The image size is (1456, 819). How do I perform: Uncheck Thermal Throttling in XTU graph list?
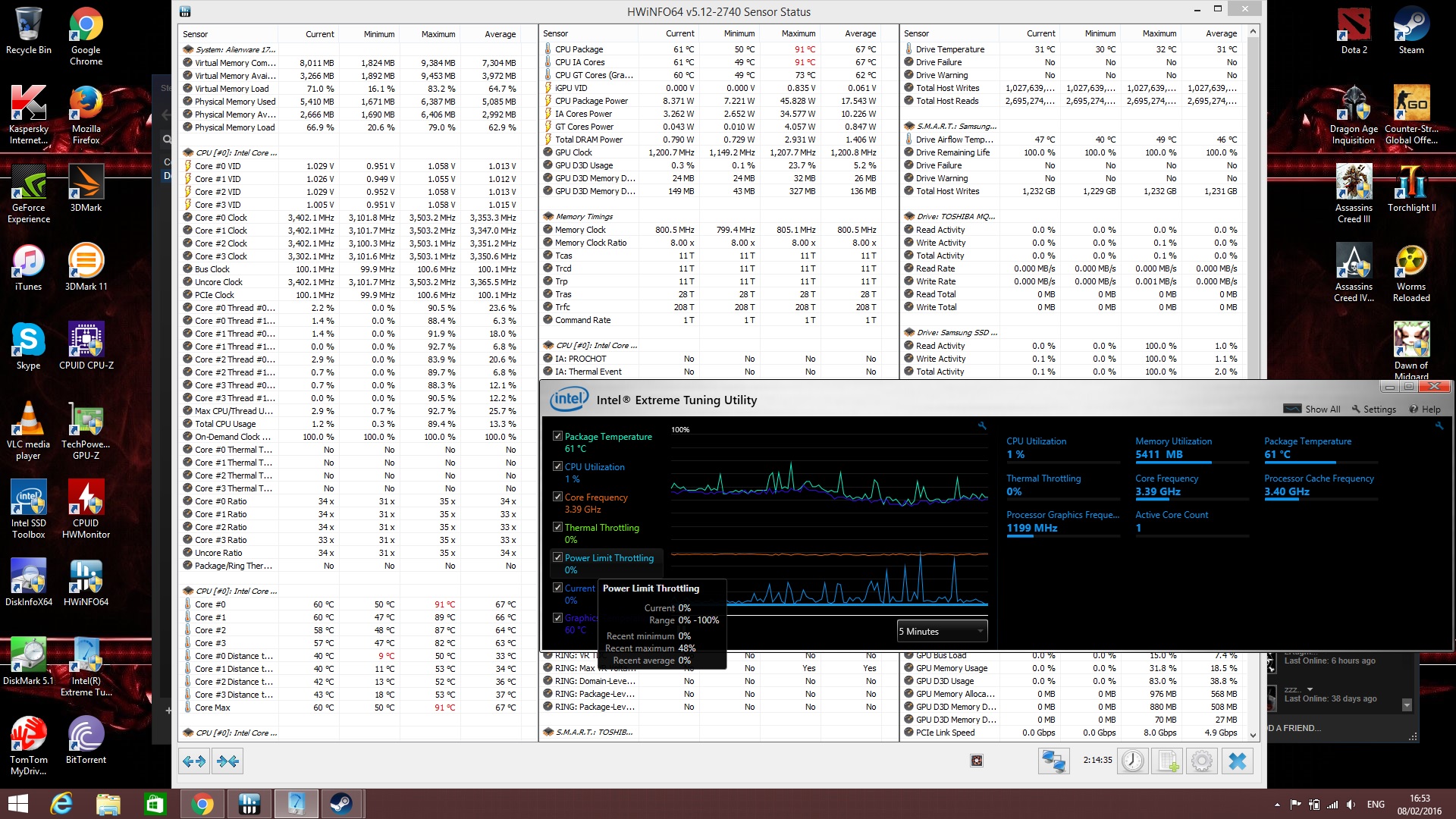coord(557,527)
